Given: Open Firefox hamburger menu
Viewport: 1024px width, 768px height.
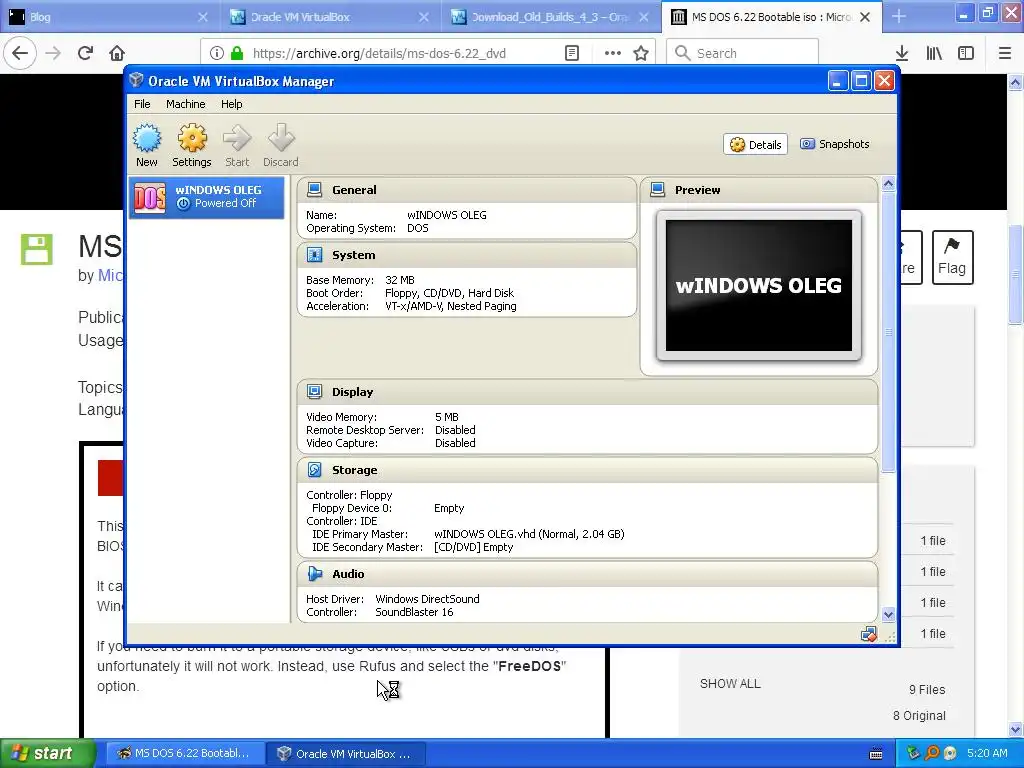Looking at the screenshot, I should point(1005,54).
